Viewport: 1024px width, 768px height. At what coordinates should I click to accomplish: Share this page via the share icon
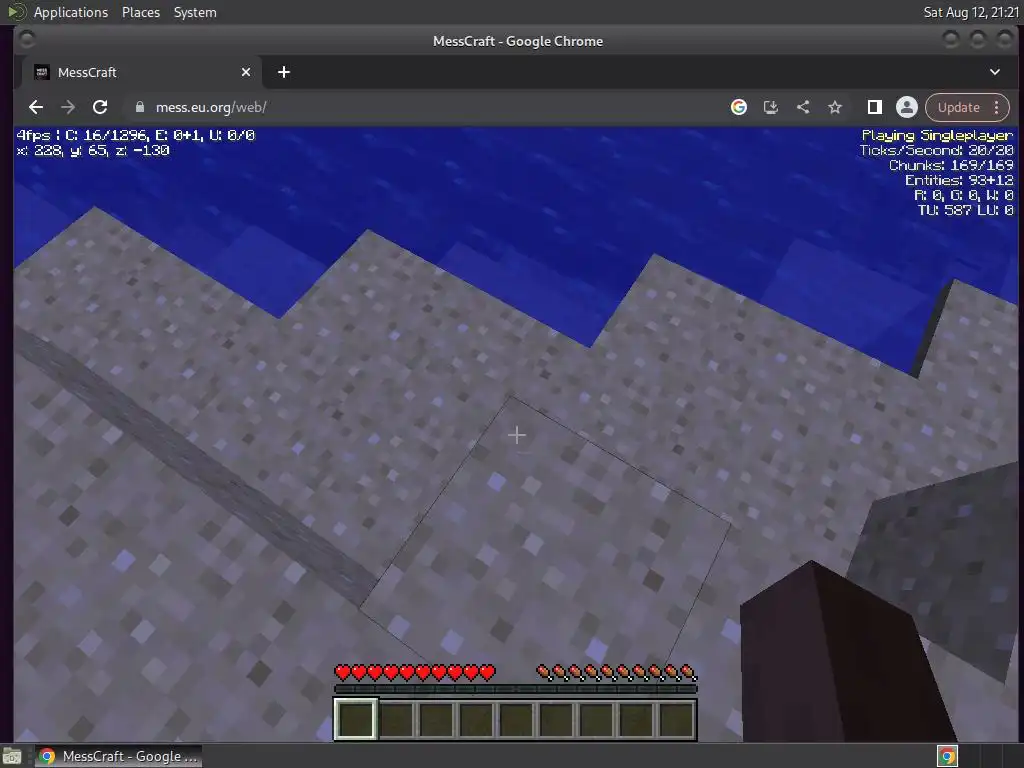[803, 107]
